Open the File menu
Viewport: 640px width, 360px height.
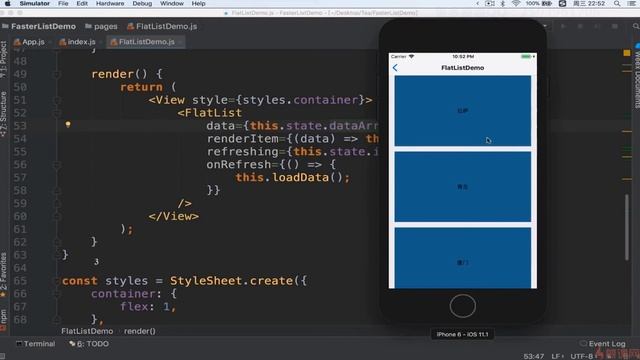pos(63,4)
